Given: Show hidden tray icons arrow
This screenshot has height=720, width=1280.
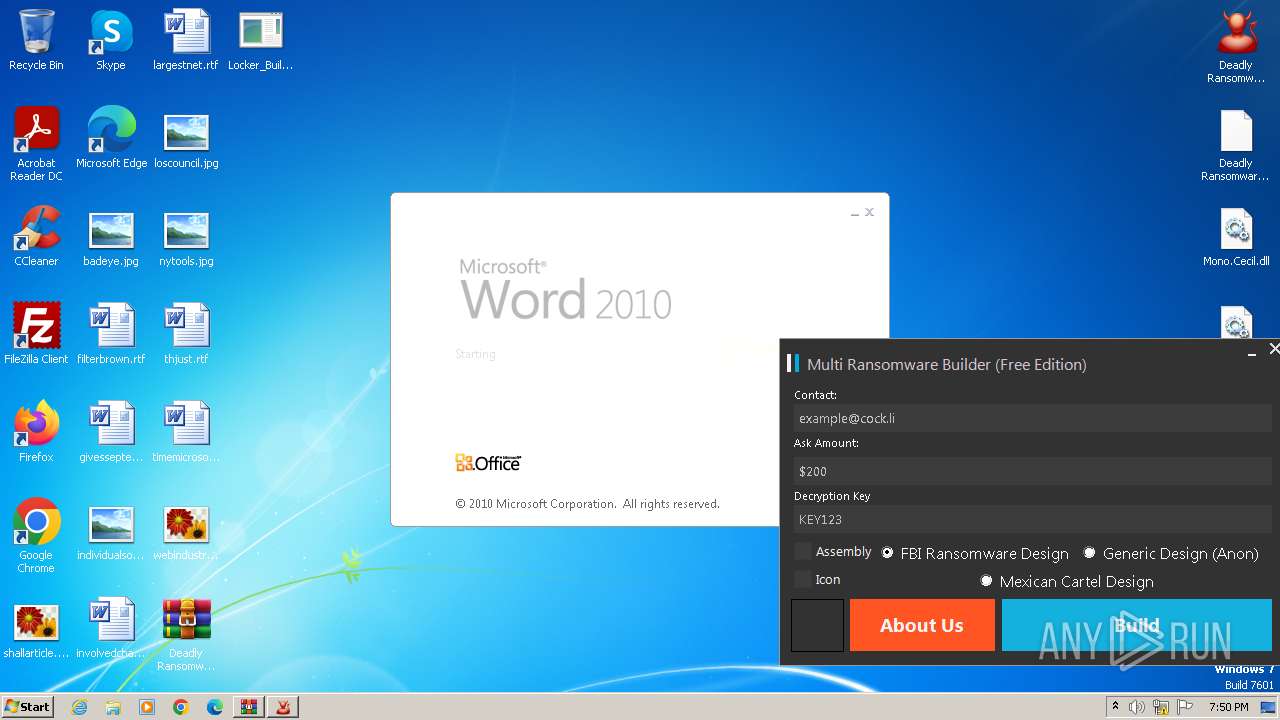Looking at the screenshot, I should click(x=1115, y=707).
